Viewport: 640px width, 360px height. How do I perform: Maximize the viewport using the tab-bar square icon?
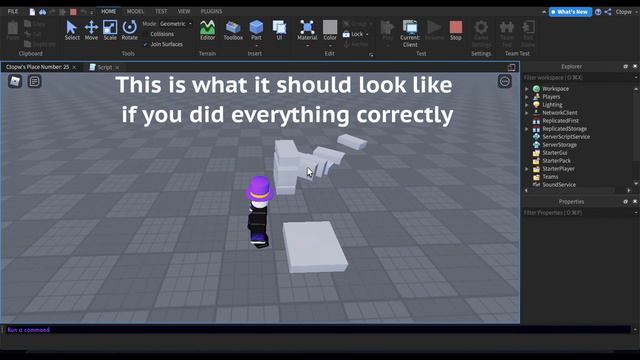point(511,67)
